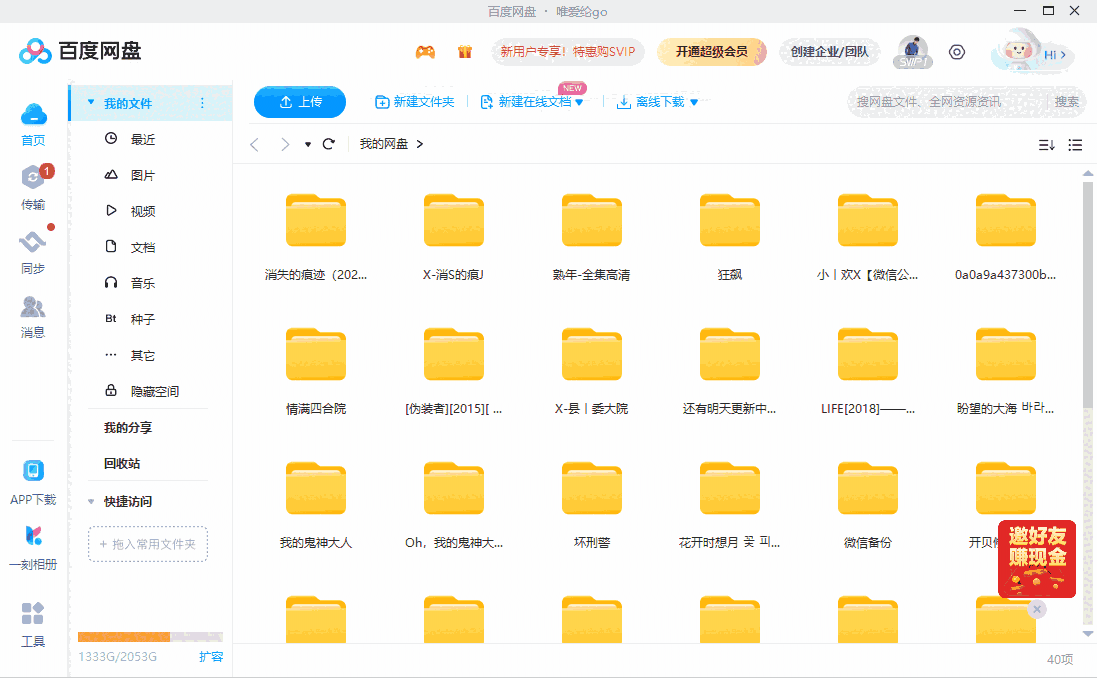This screenshot has width=1097, height=678.
Task: Click the 扩容 expand storage link
Action: point(211,657)
